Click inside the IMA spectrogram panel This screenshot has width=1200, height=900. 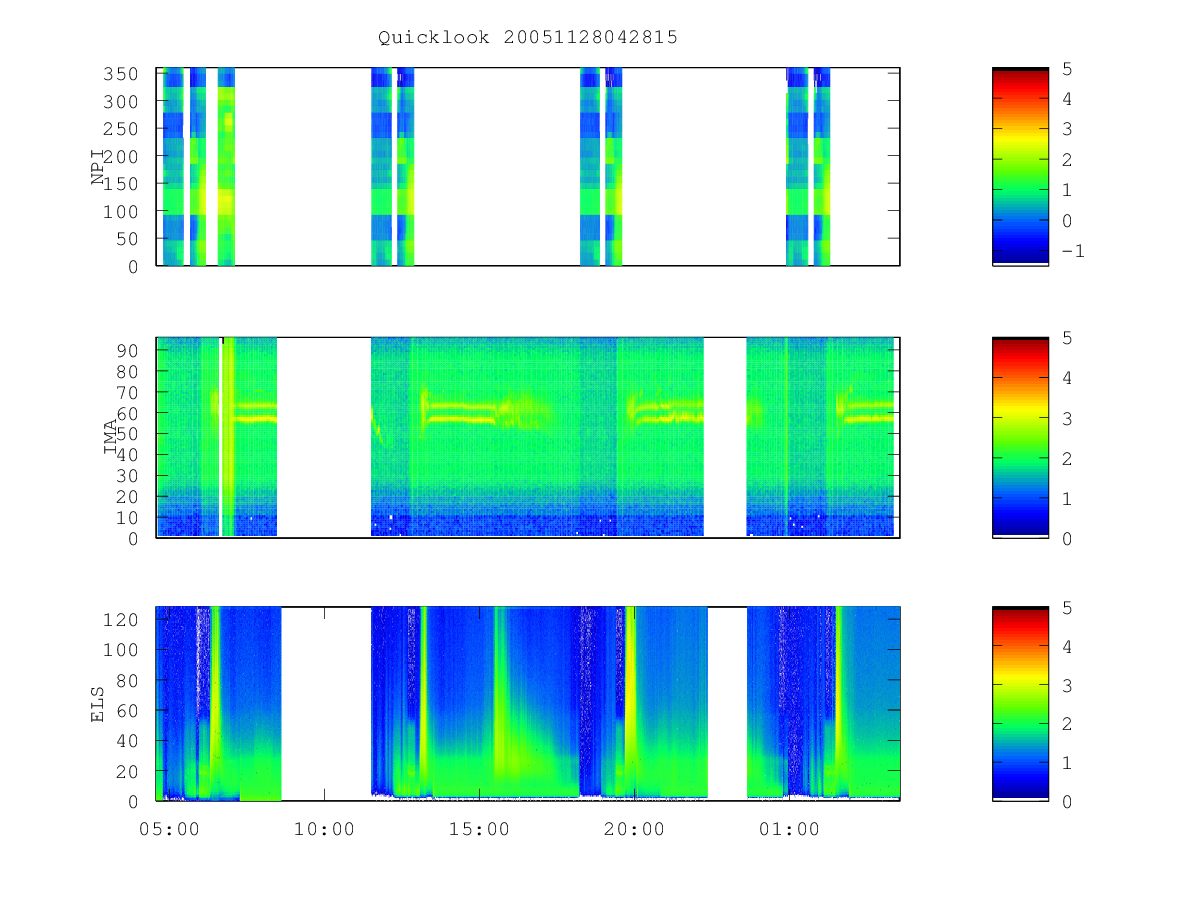coord(528,438)
